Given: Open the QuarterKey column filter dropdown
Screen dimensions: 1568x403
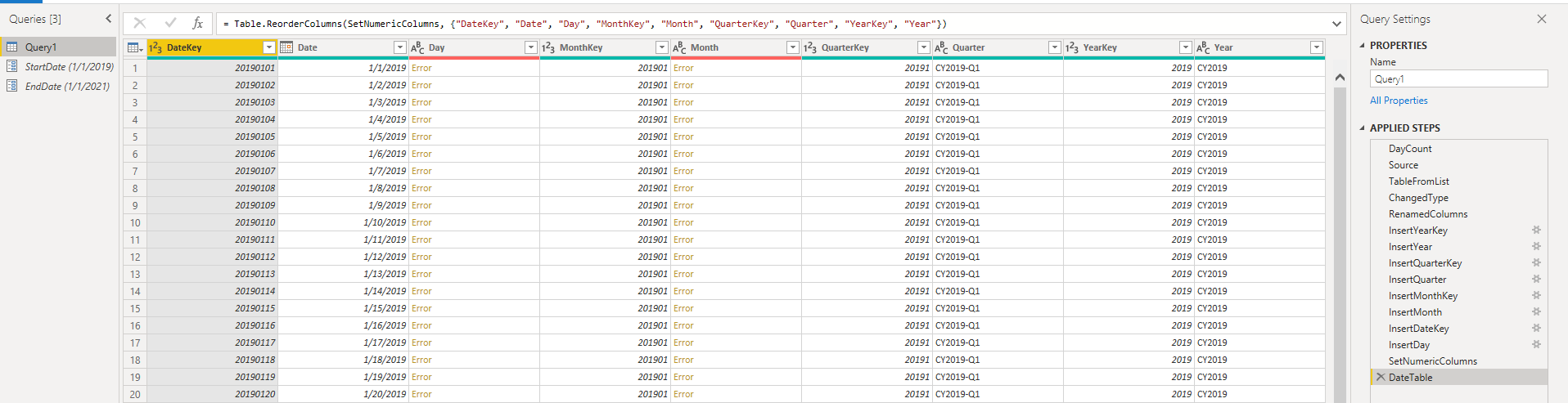Looking at the screenshot, I should tap(923, 47).
